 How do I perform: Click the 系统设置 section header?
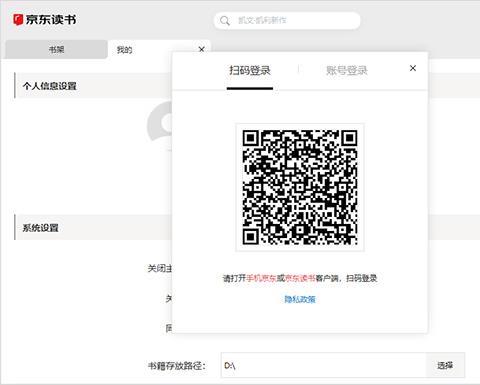coord(41,228)
